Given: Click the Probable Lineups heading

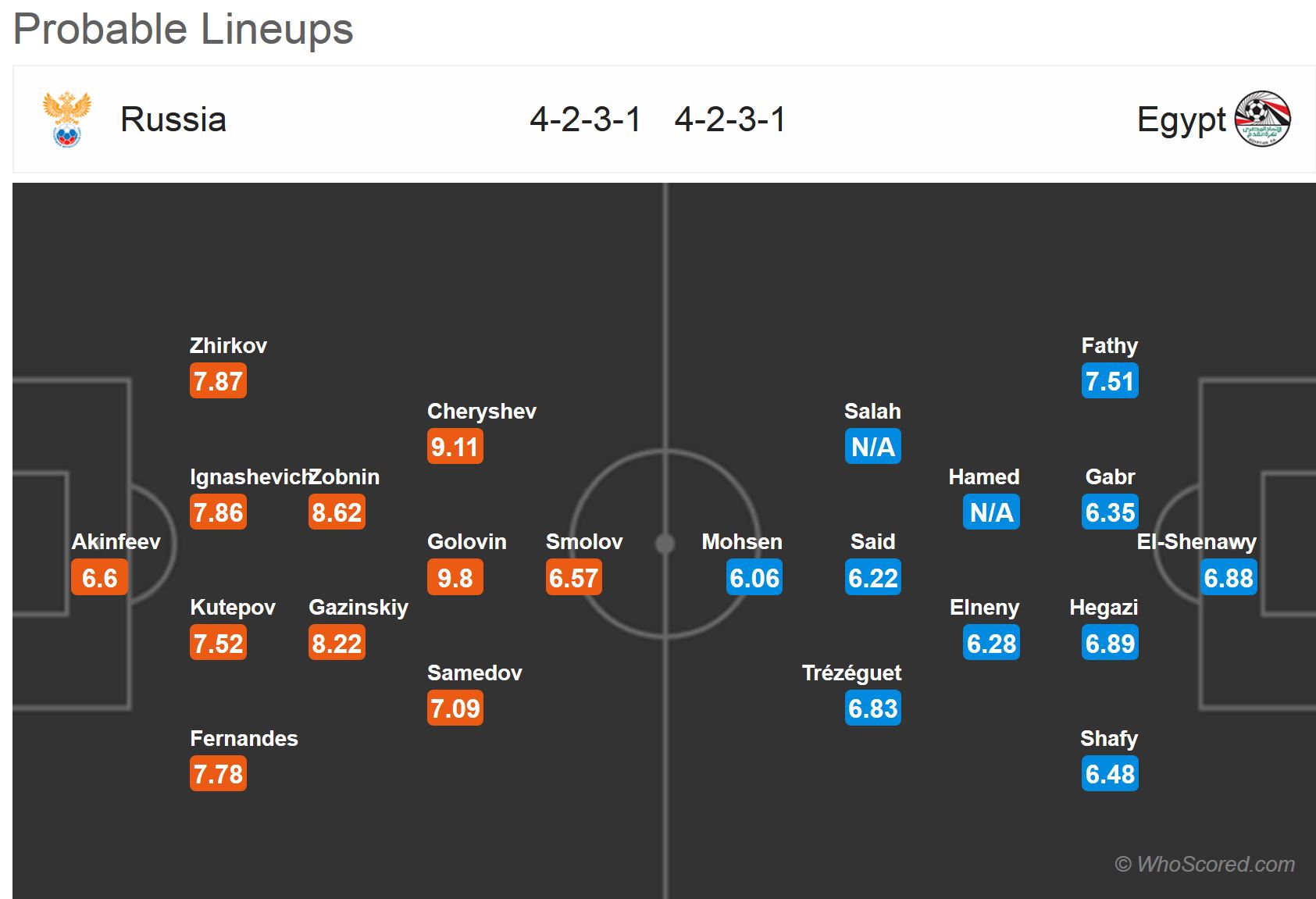Looking at the screenshot, I should click(184, 30).
